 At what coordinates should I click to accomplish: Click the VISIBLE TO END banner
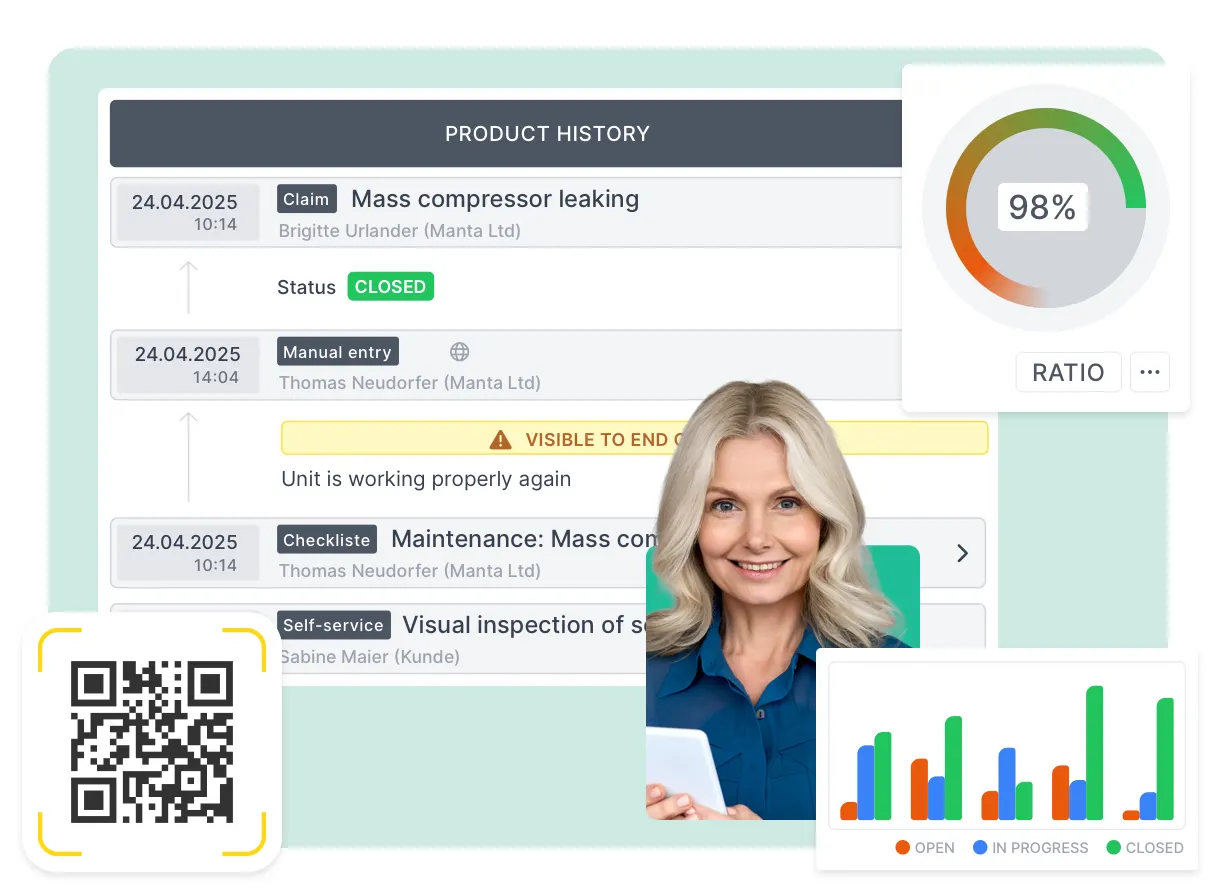tap(634, 439)
